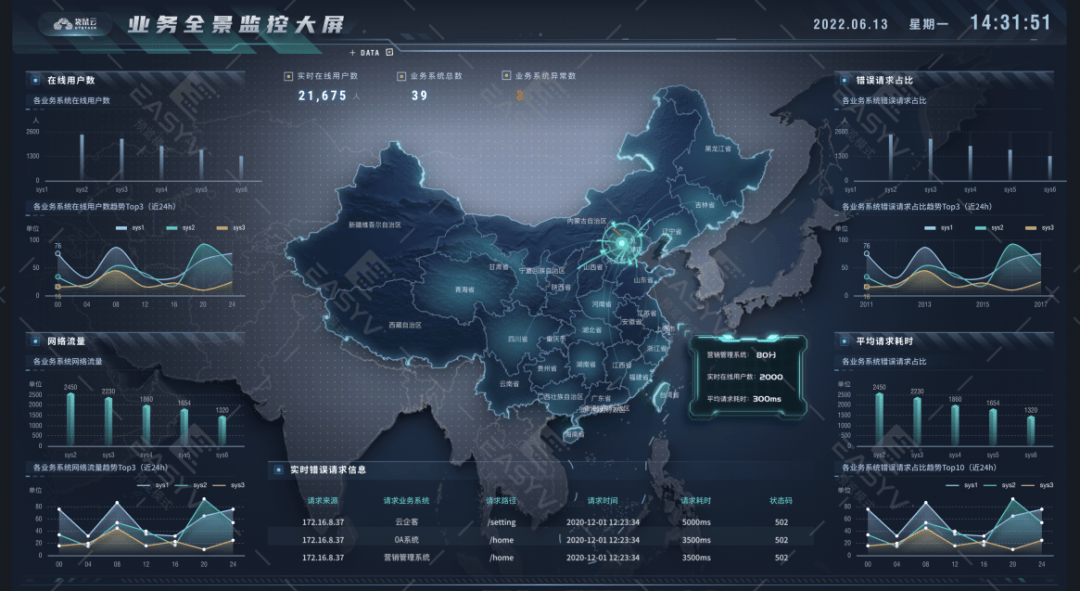Click the 网络流量 panel header icon
1080x591 pixels.
[x=36, y=341]
